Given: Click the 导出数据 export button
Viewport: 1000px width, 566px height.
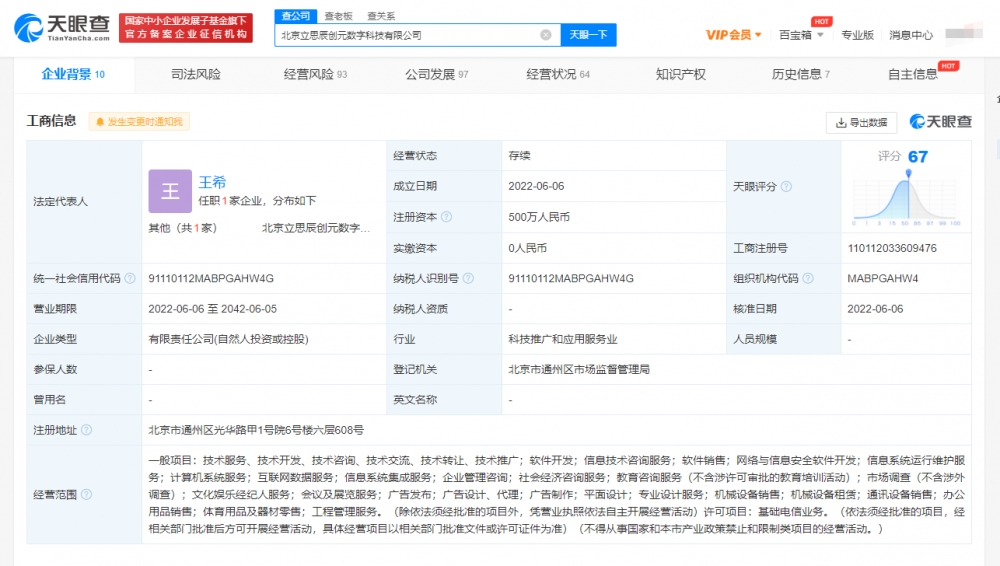Looking at the screenshot, I should [x=862, y=123].
